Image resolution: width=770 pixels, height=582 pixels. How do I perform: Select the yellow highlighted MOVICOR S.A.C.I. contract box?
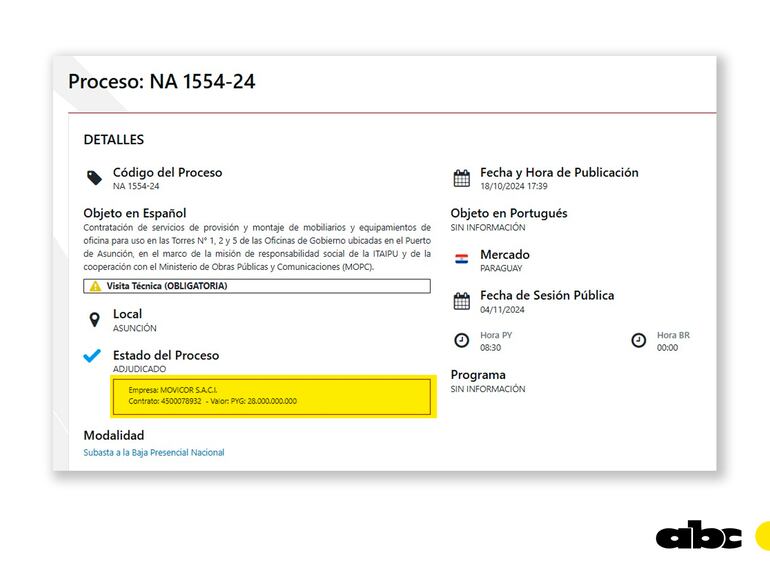tap(273, 395)
